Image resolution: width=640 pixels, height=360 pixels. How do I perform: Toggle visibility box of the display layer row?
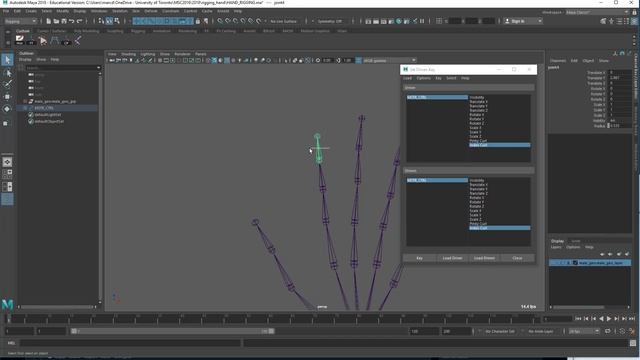tap(558, 263)
